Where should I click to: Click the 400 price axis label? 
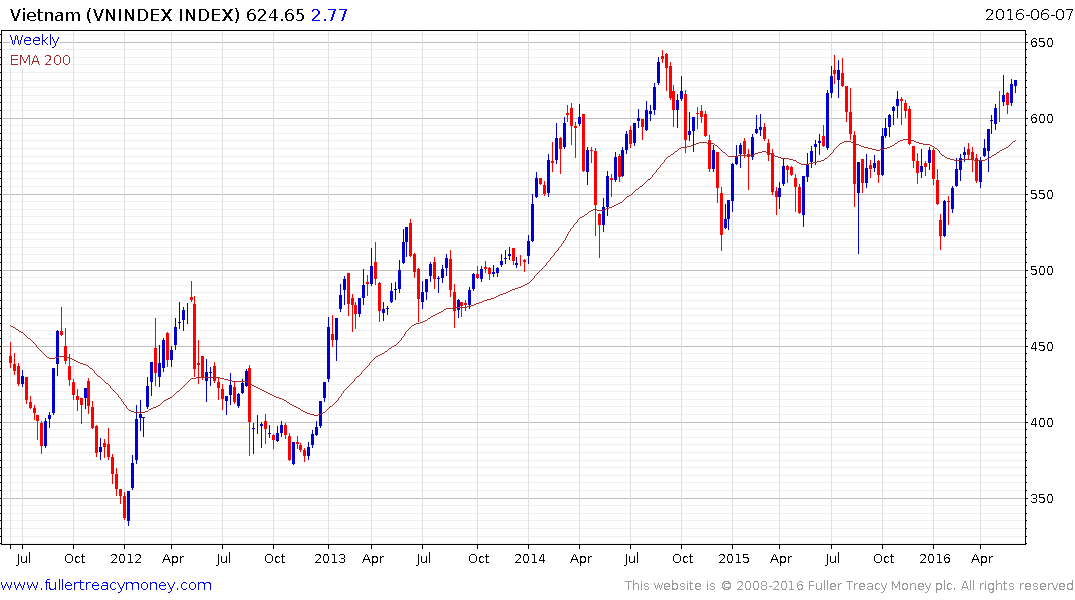(1041, 423)
